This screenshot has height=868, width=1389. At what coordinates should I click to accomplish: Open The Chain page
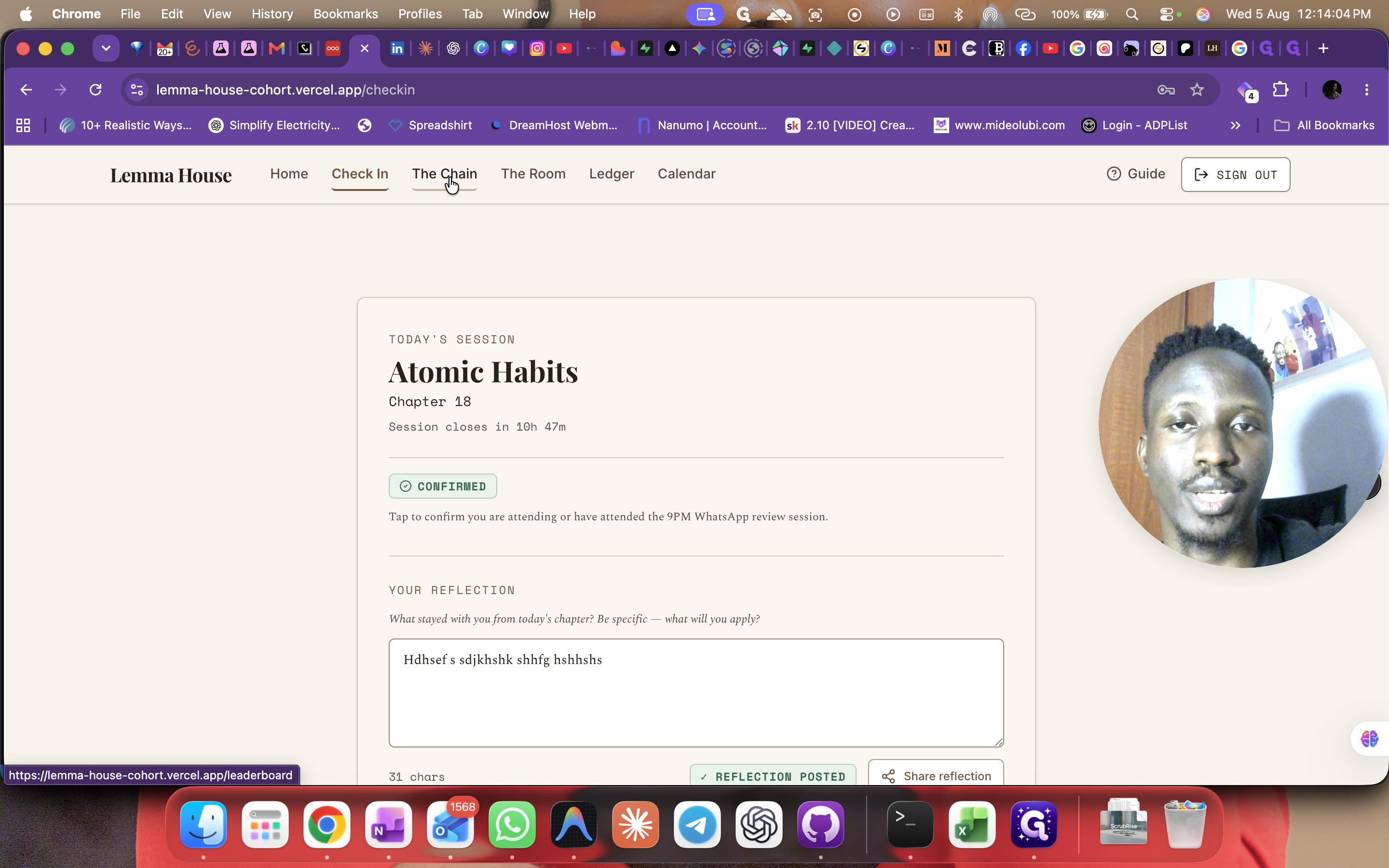444,174
